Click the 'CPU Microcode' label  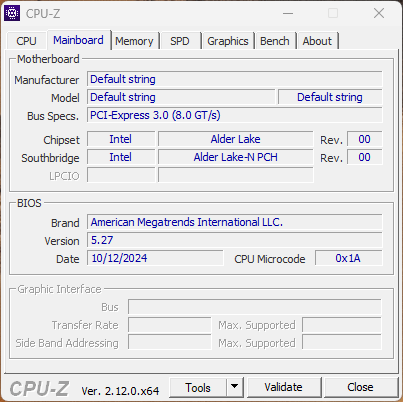[270, 259]
